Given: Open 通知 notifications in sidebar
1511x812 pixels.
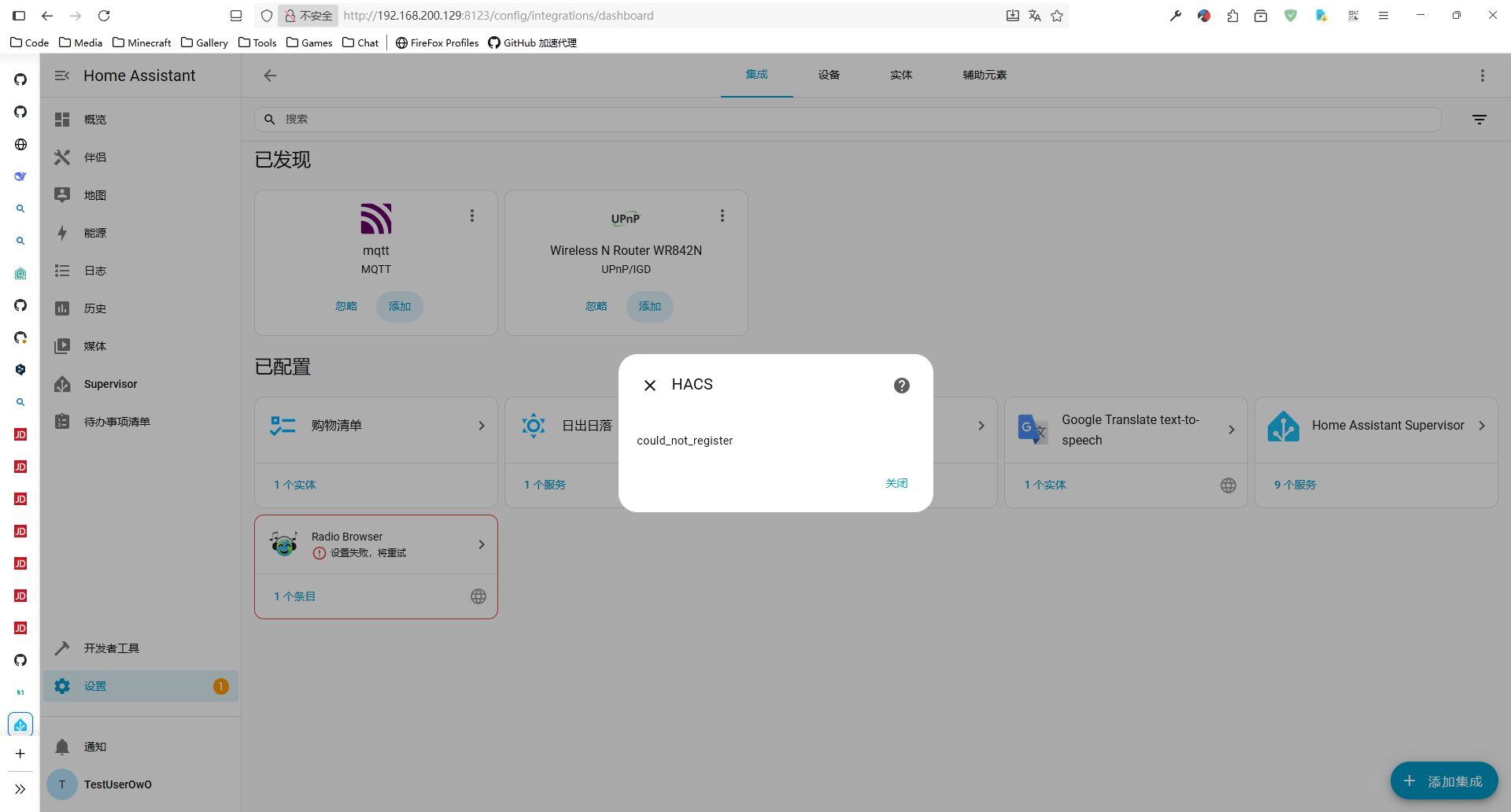Looking at the screenshot, I should coord(140,747).
